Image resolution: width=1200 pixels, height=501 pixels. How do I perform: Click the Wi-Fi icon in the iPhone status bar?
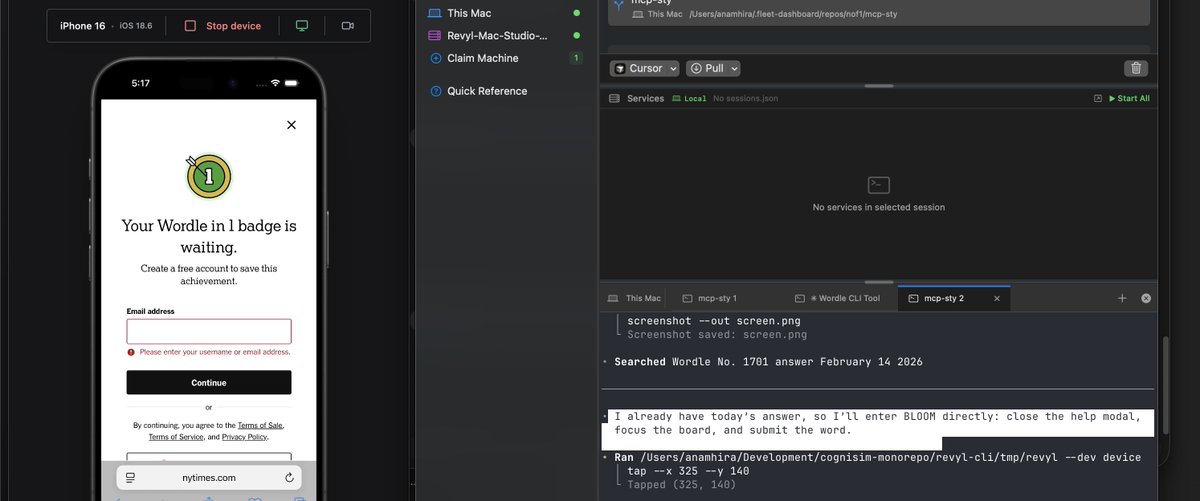pos(275,83)
